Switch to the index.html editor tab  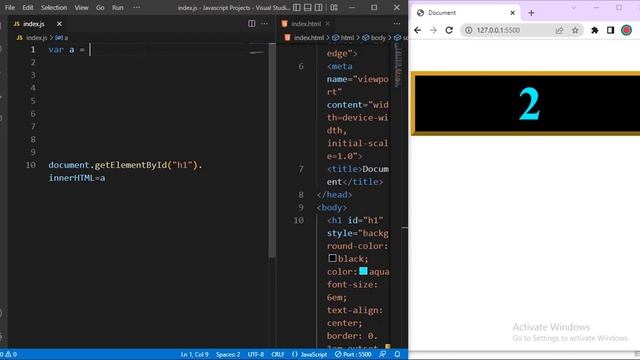coord(306,24)
